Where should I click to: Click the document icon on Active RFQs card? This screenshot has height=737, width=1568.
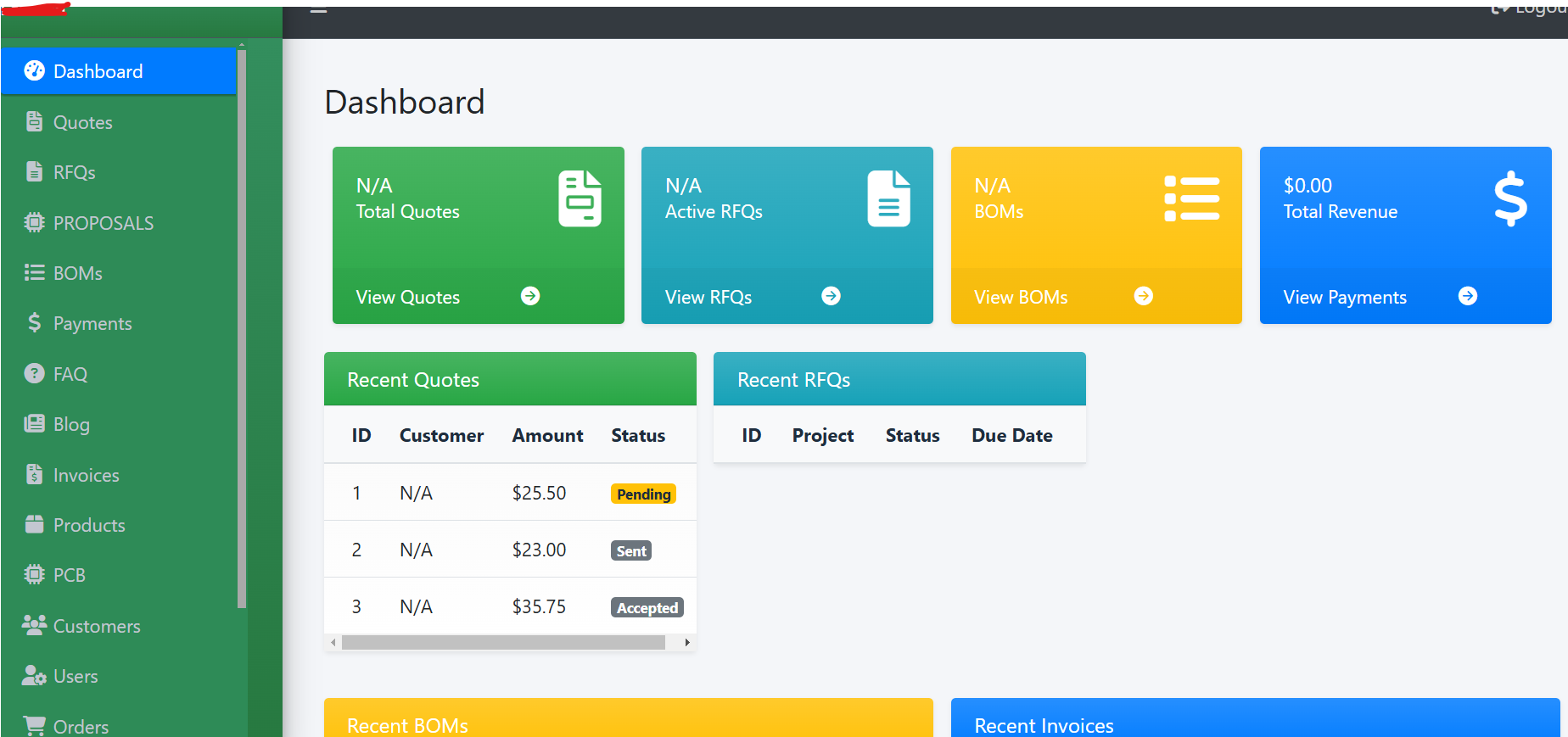point(888,198)
